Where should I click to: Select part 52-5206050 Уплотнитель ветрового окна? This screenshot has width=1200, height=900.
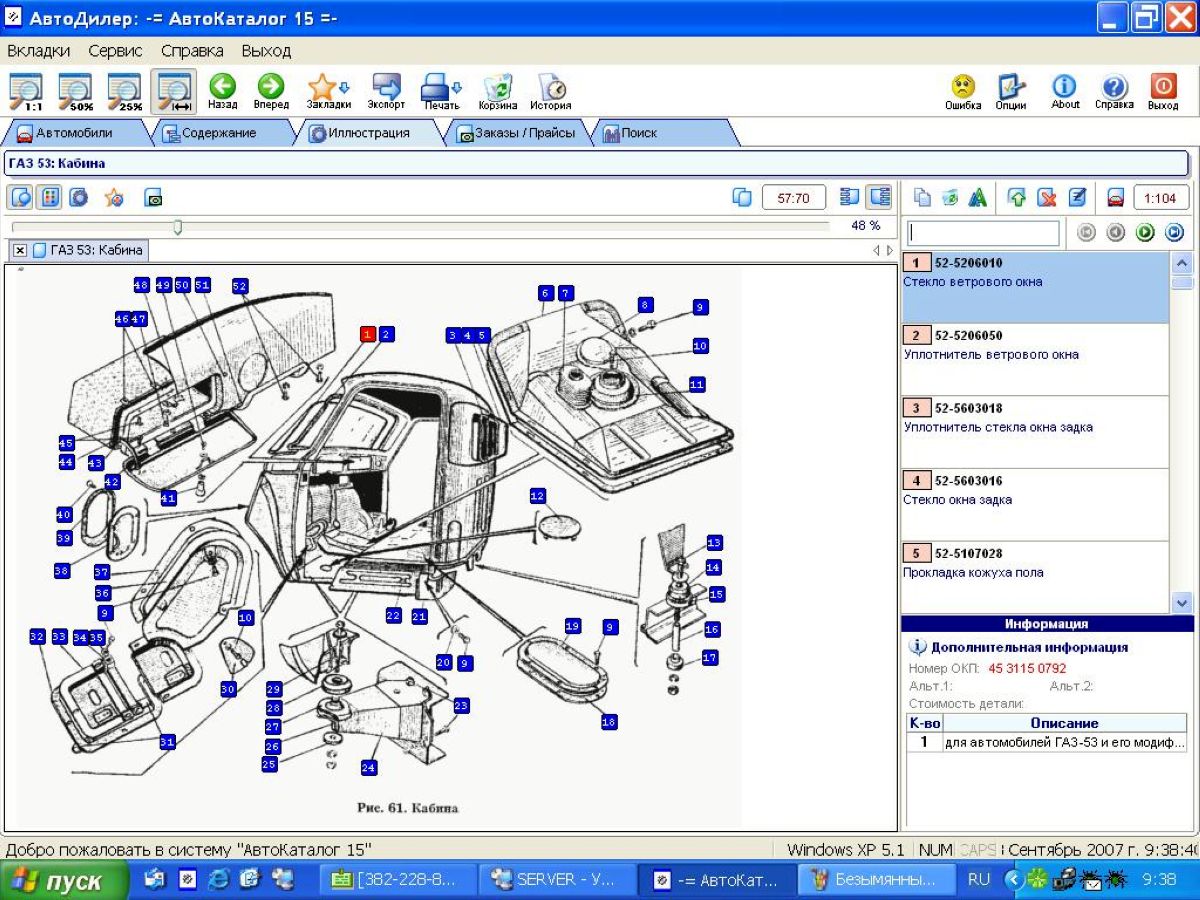[1035, 359]
